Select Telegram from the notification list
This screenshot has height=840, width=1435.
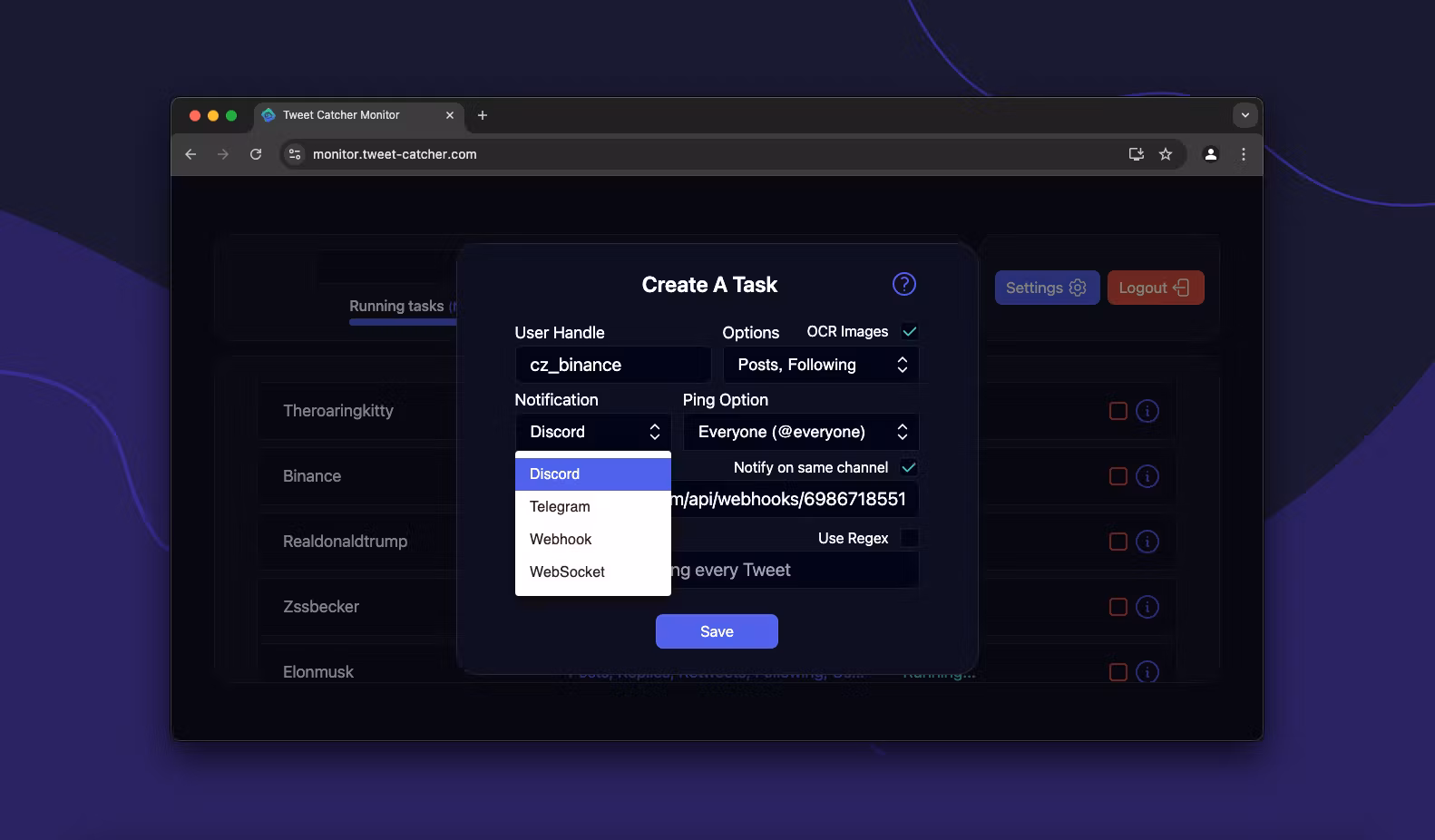pyautogui.click(x=561, y=506)
